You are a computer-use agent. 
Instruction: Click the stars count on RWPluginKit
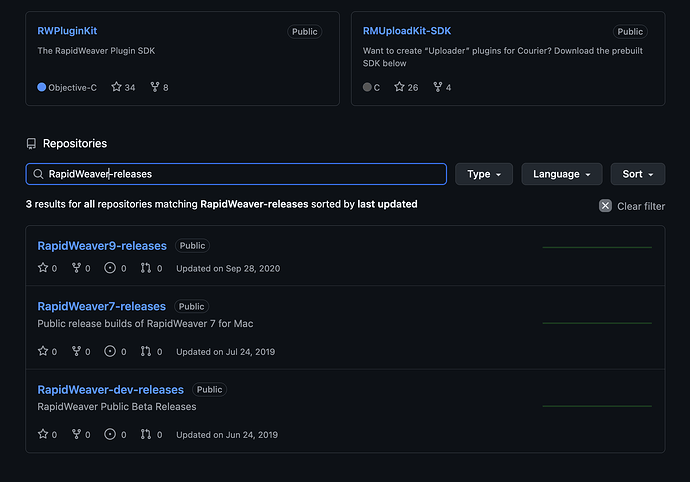[123, 88]
